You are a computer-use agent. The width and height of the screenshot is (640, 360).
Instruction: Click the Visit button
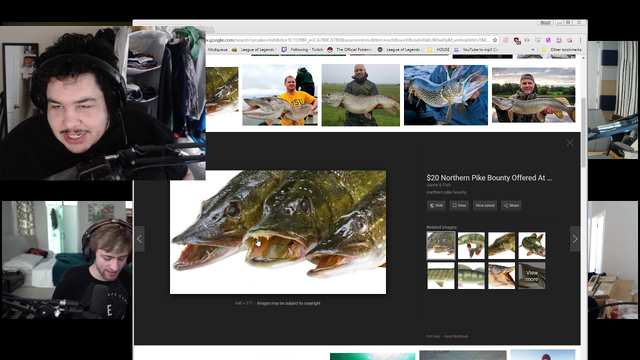(x=436, y=205)
